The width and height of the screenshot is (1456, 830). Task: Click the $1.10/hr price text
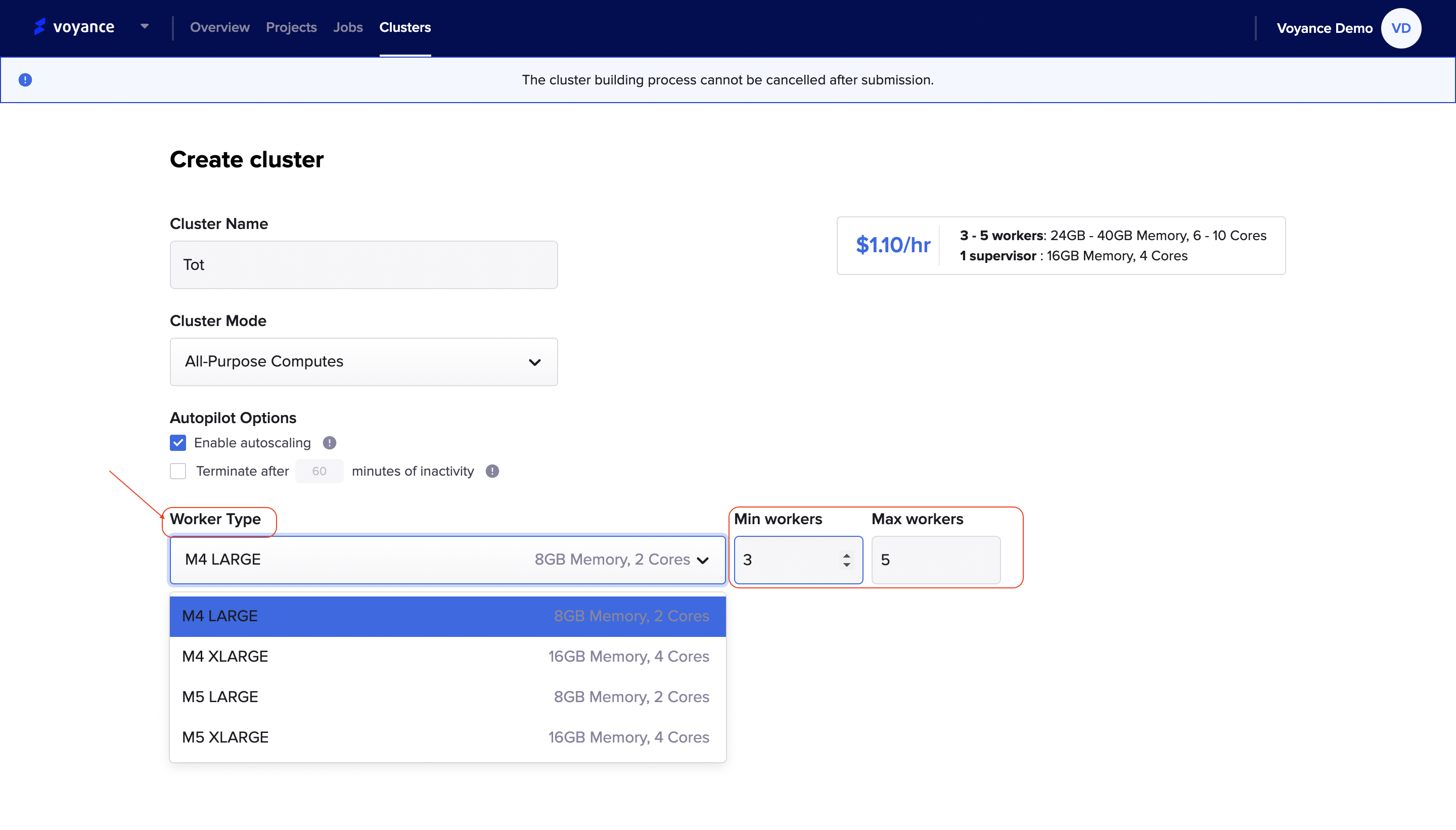[x=893, y=246]
